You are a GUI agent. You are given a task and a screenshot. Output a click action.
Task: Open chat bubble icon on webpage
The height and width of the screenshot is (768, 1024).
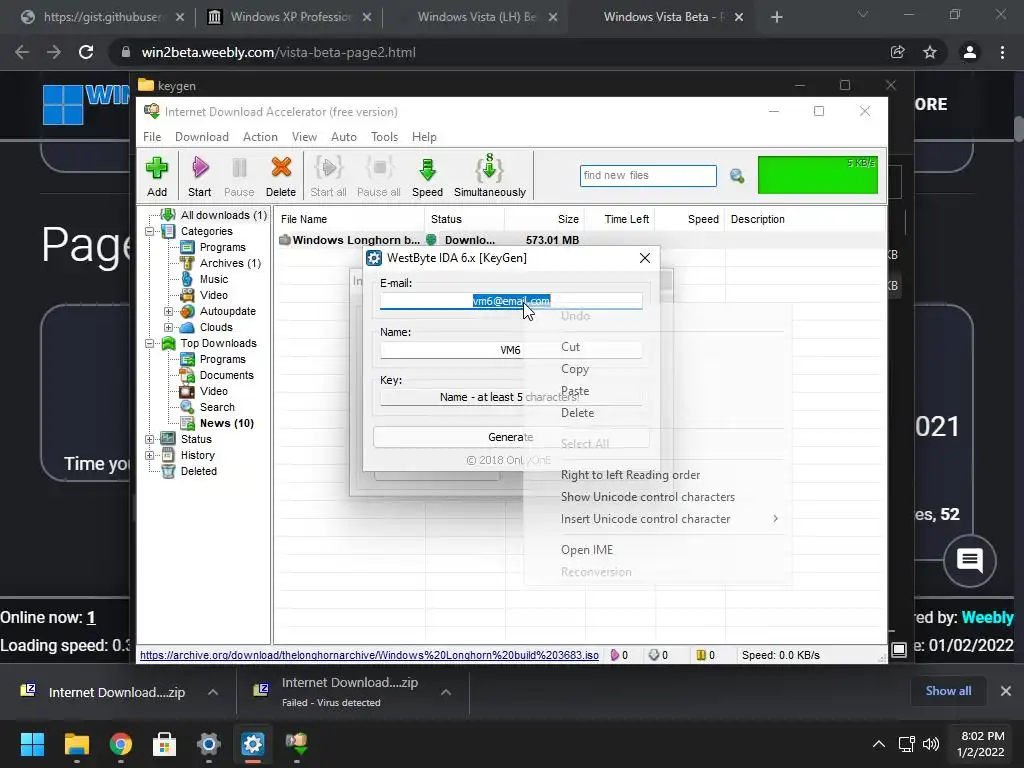970,560
